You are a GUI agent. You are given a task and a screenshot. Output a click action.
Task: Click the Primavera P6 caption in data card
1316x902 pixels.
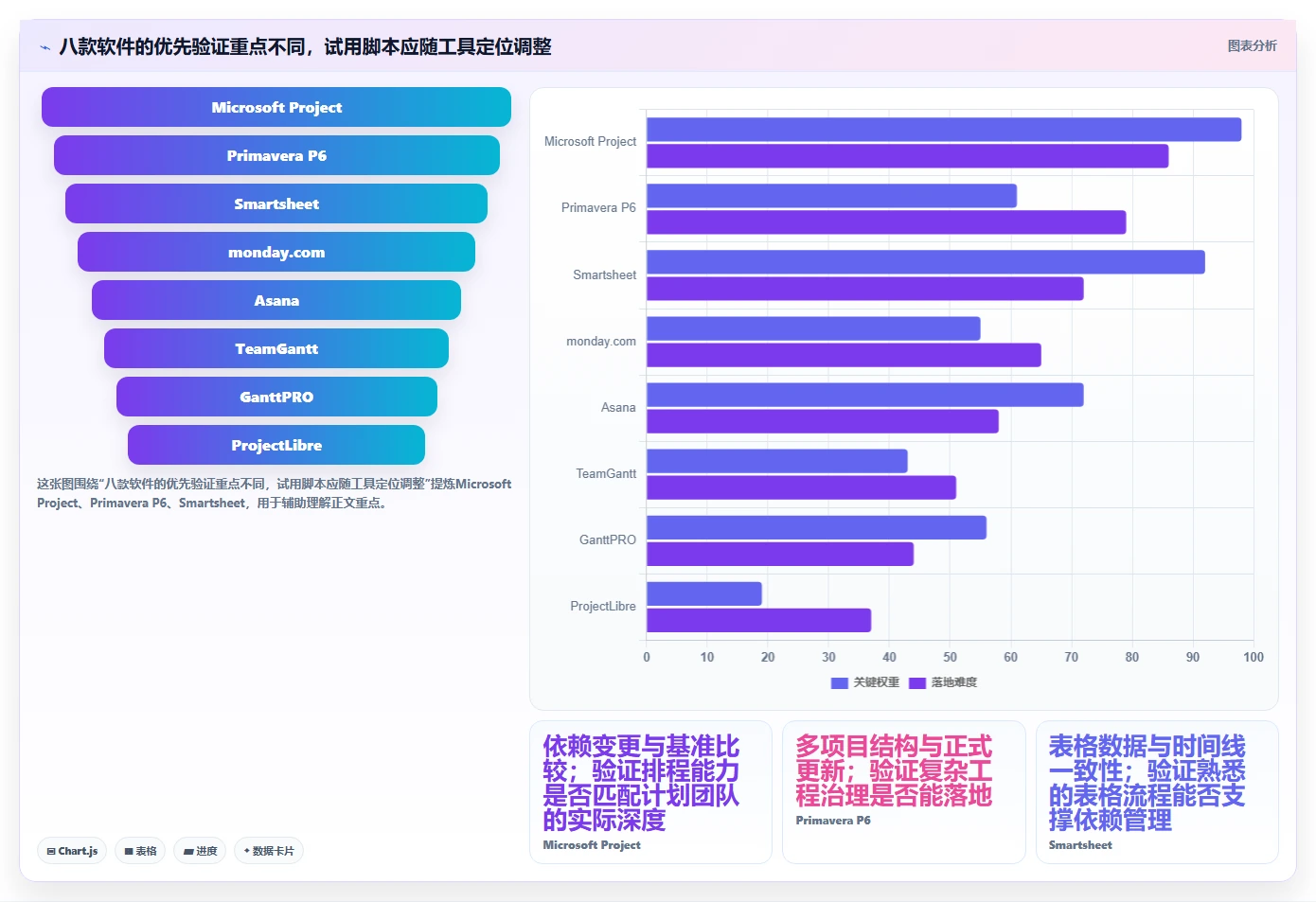(833, 821)
